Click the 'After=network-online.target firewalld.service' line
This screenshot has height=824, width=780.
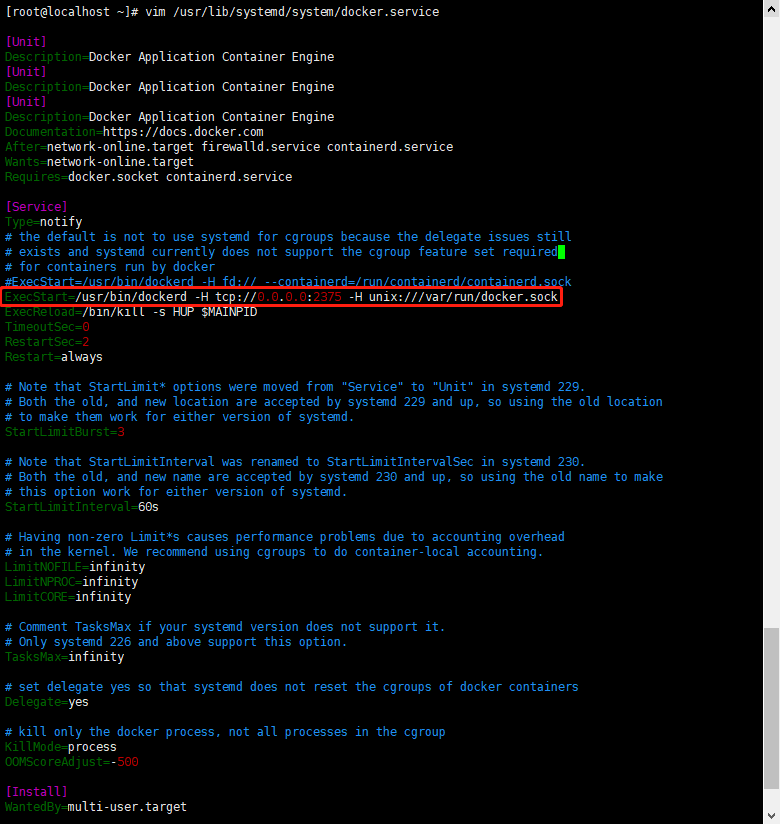[x=229, y=147]
